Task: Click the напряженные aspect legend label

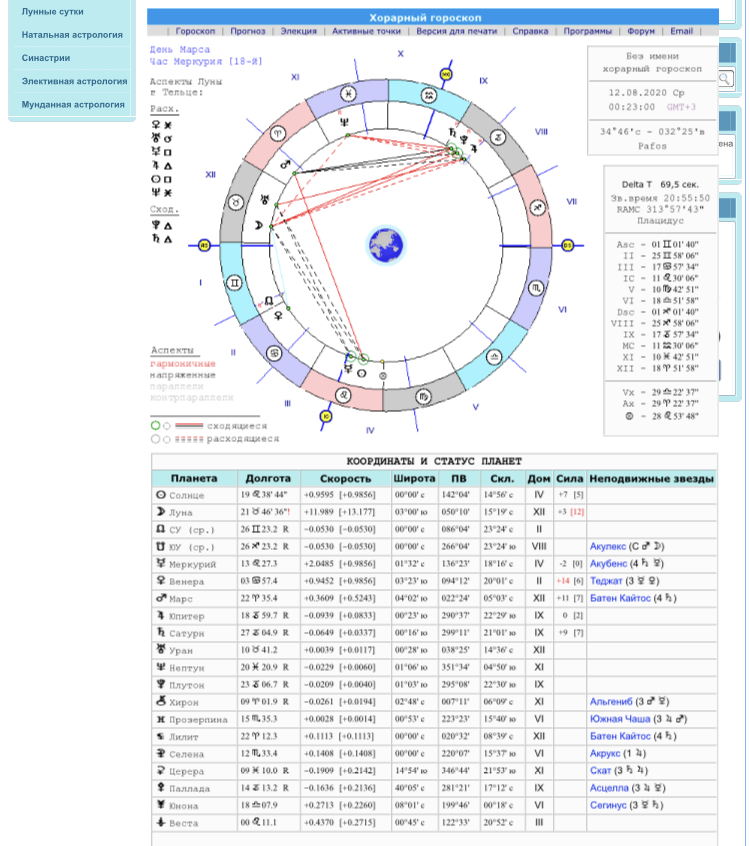Action: [183, 375]
